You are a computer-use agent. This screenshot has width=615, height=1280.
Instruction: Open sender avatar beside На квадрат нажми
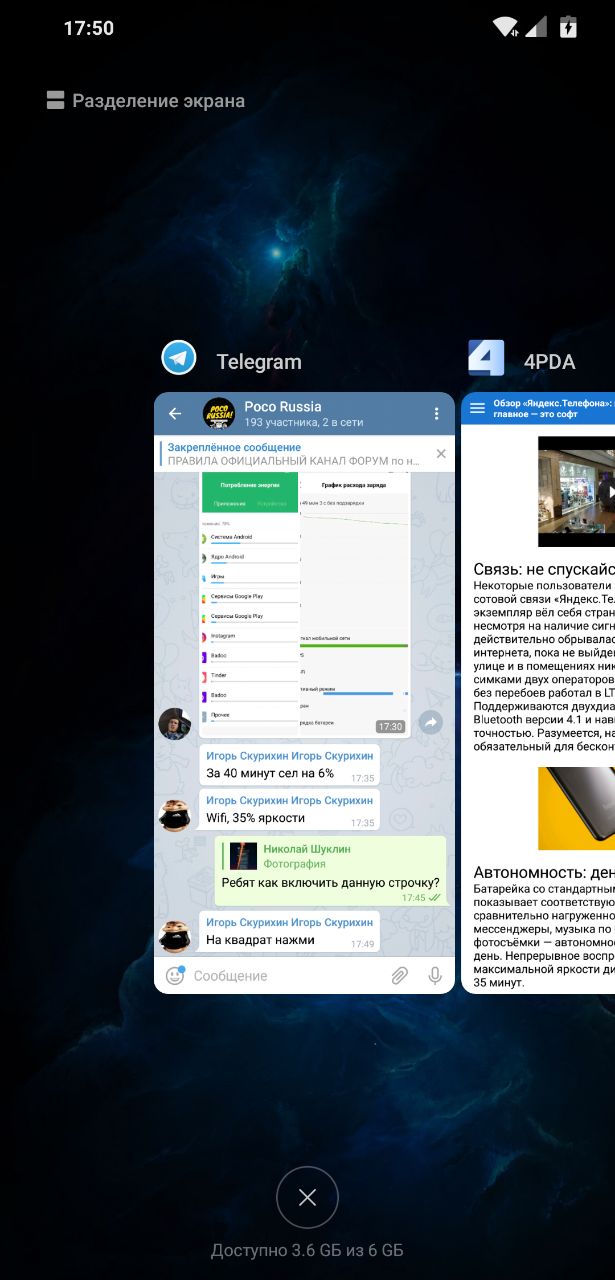(175, 937)
